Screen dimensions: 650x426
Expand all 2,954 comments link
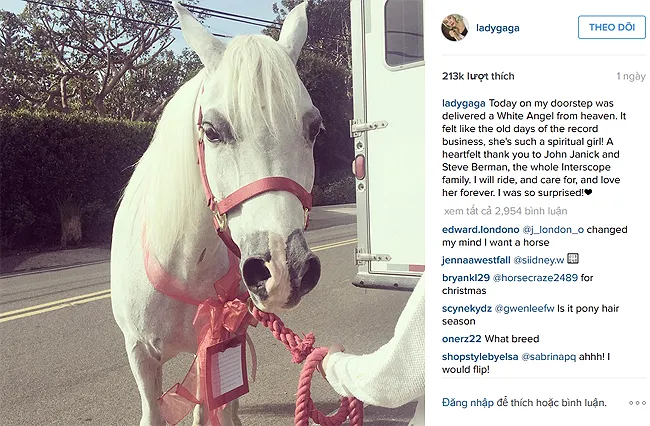(x=505, y=211)
